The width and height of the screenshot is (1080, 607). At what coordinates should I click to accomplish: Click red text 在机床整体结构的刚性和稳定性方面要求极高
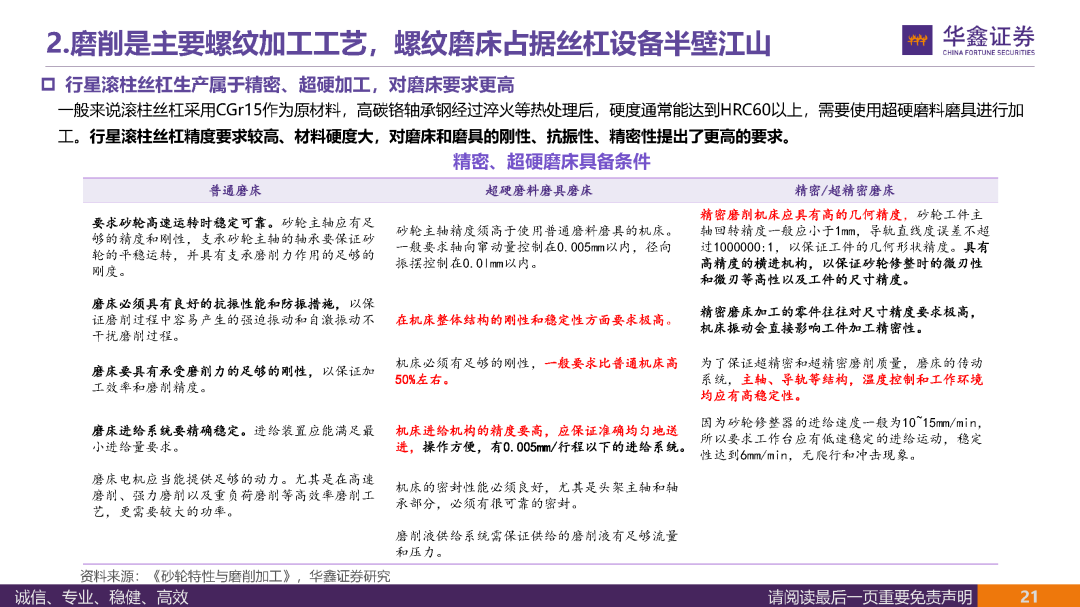coord(534,320)
